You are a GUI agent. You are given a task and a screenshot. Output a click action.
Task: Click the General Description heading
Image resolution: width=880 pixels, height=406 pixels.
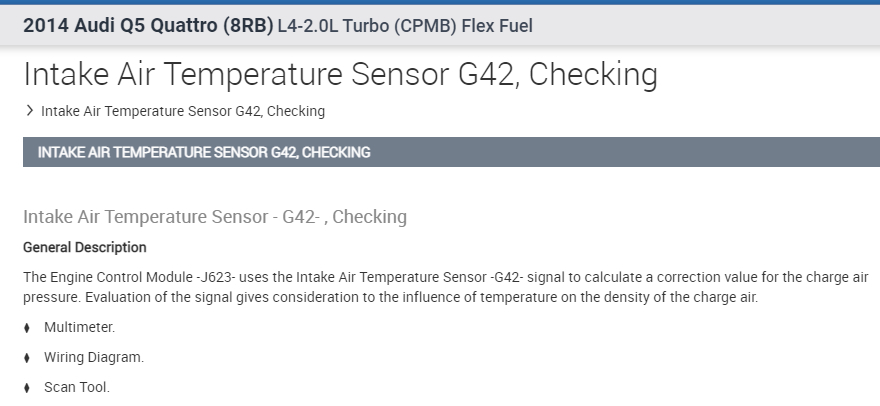coord(84,247)
